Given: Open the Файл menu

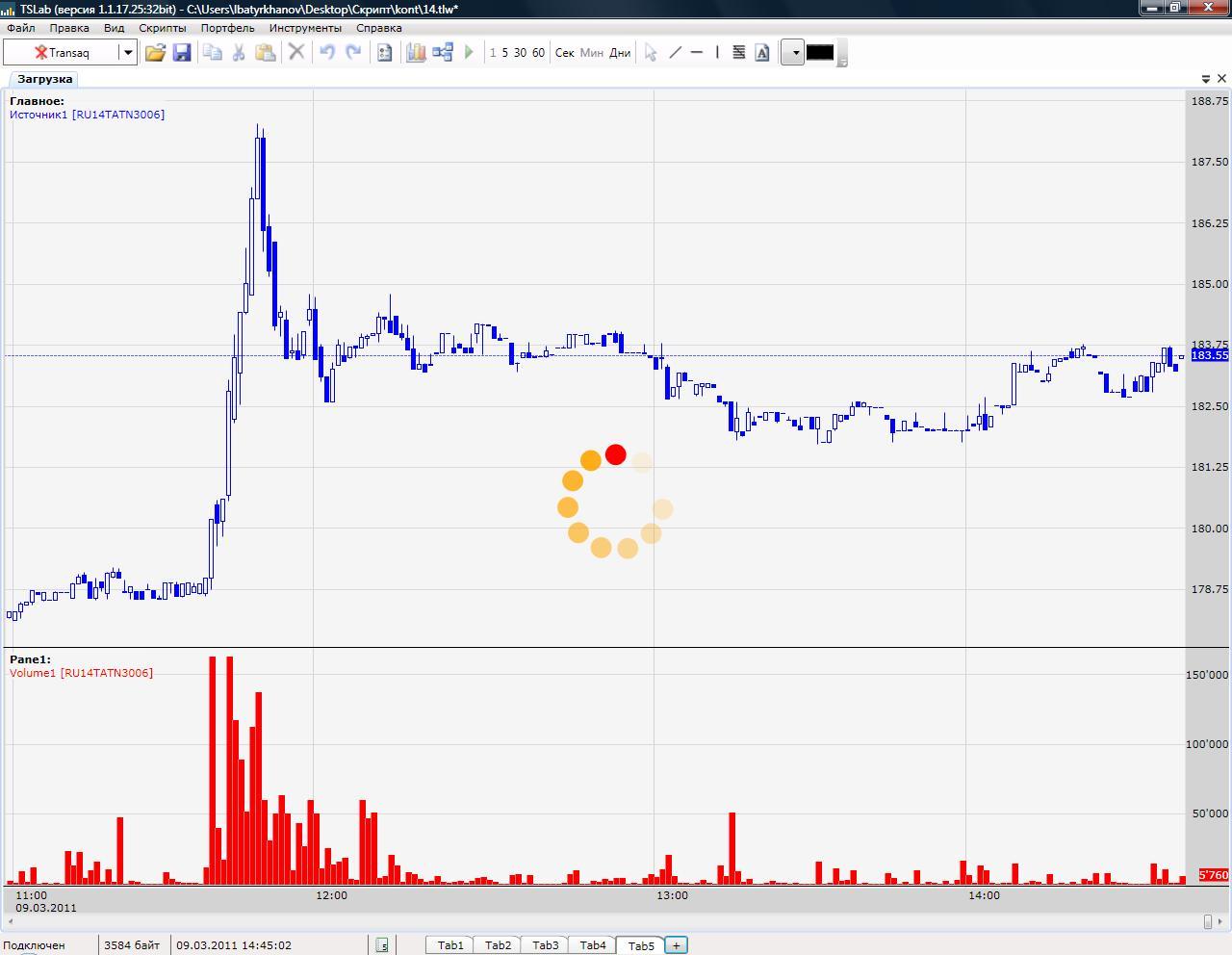Looking at the screenshot, I should click(x=20, y=28).
